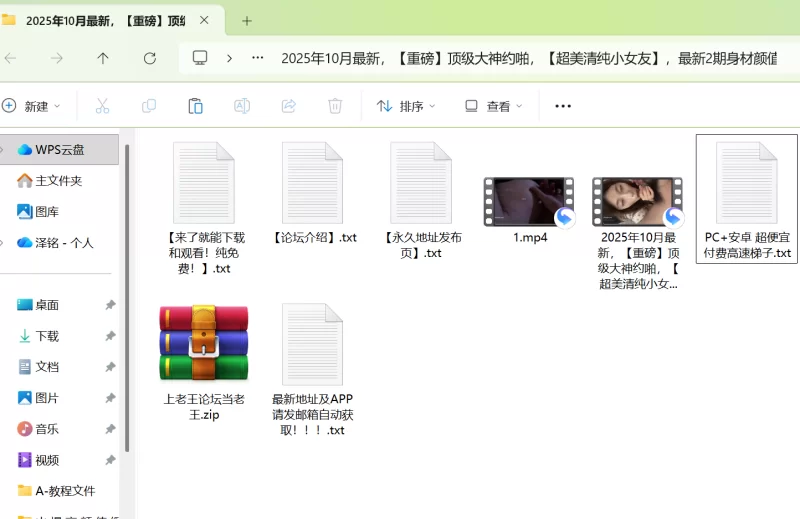Screen dimensions: 800x519
Task: Click the Rename icon in toolbar
Action: [242, 106]
